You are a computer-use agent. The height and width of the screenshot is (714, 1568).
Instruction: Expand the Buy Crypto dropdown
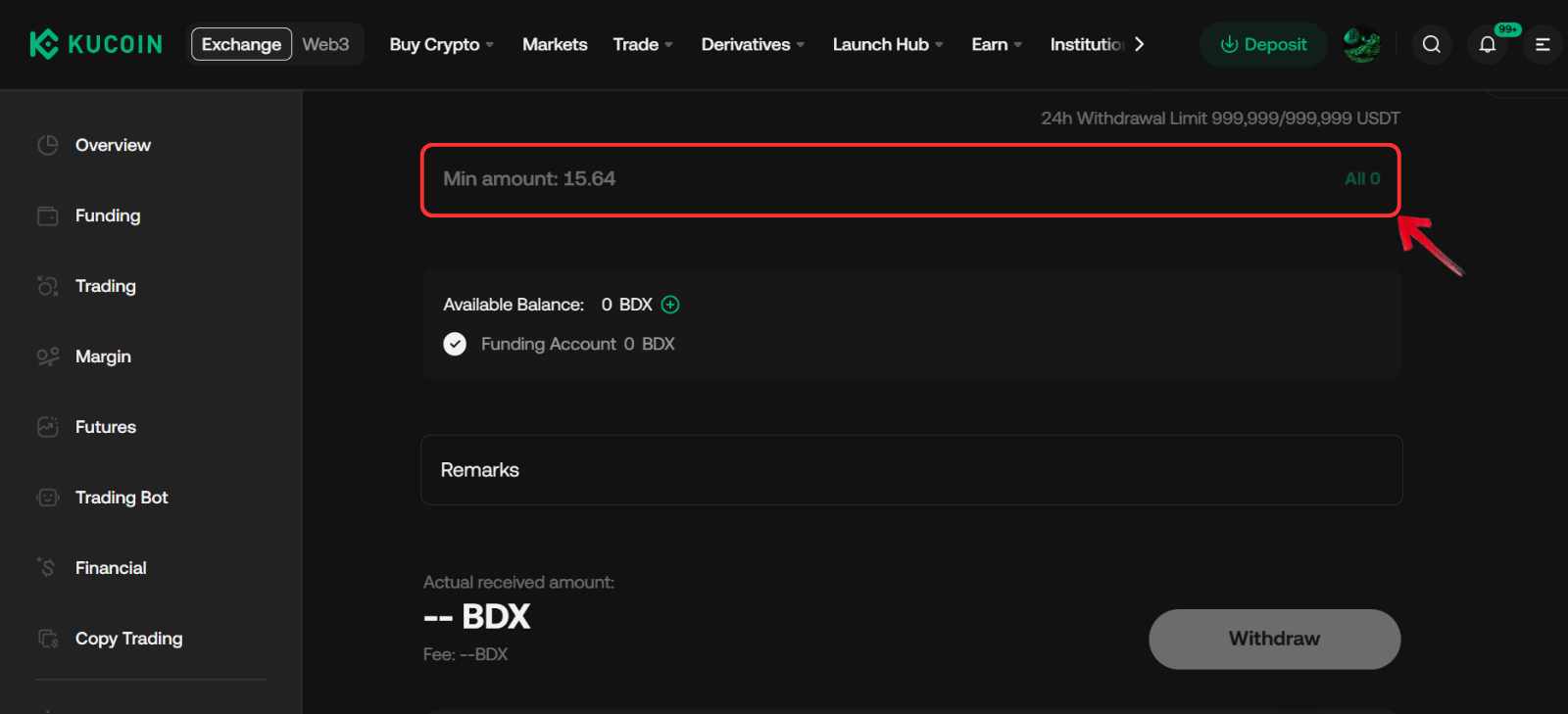(x=441, y=44)
